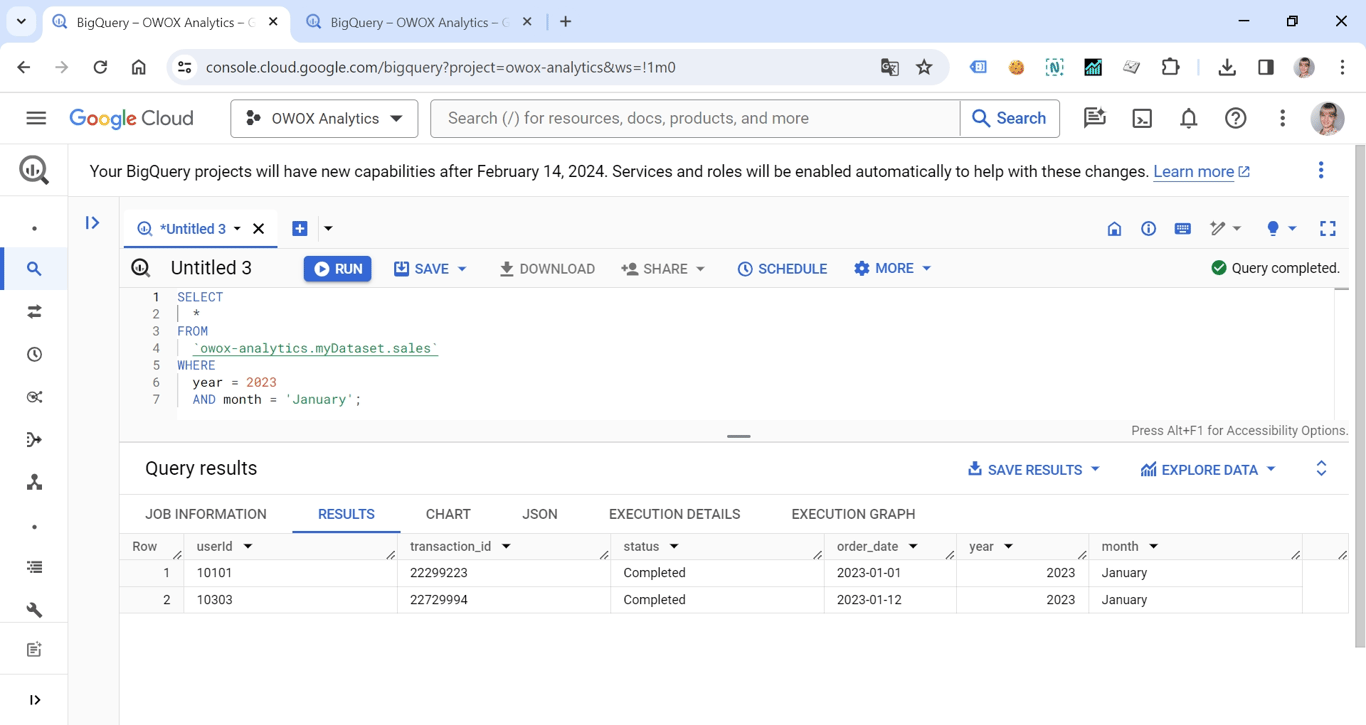
Task: Open the More settings dropdown
Action: coord(892,268)
